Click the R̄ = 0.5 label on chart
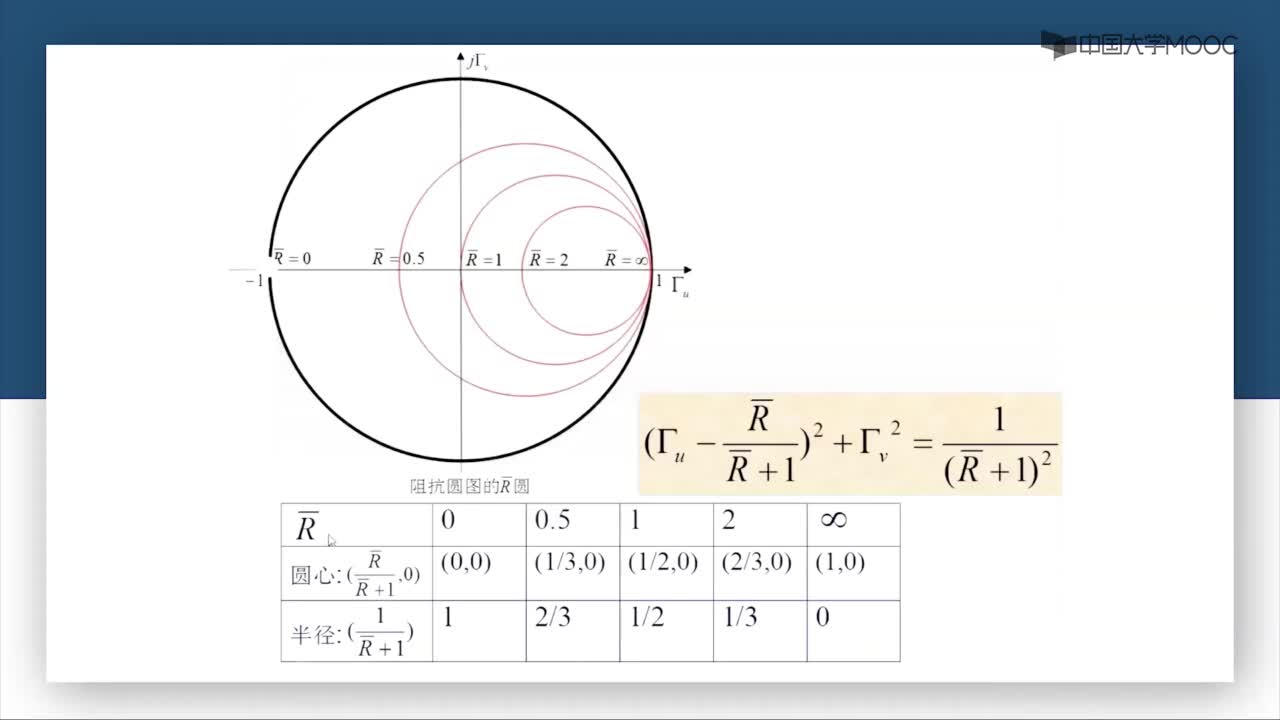The width and height of the screenshot is (1280, 720). pos(398,258)
